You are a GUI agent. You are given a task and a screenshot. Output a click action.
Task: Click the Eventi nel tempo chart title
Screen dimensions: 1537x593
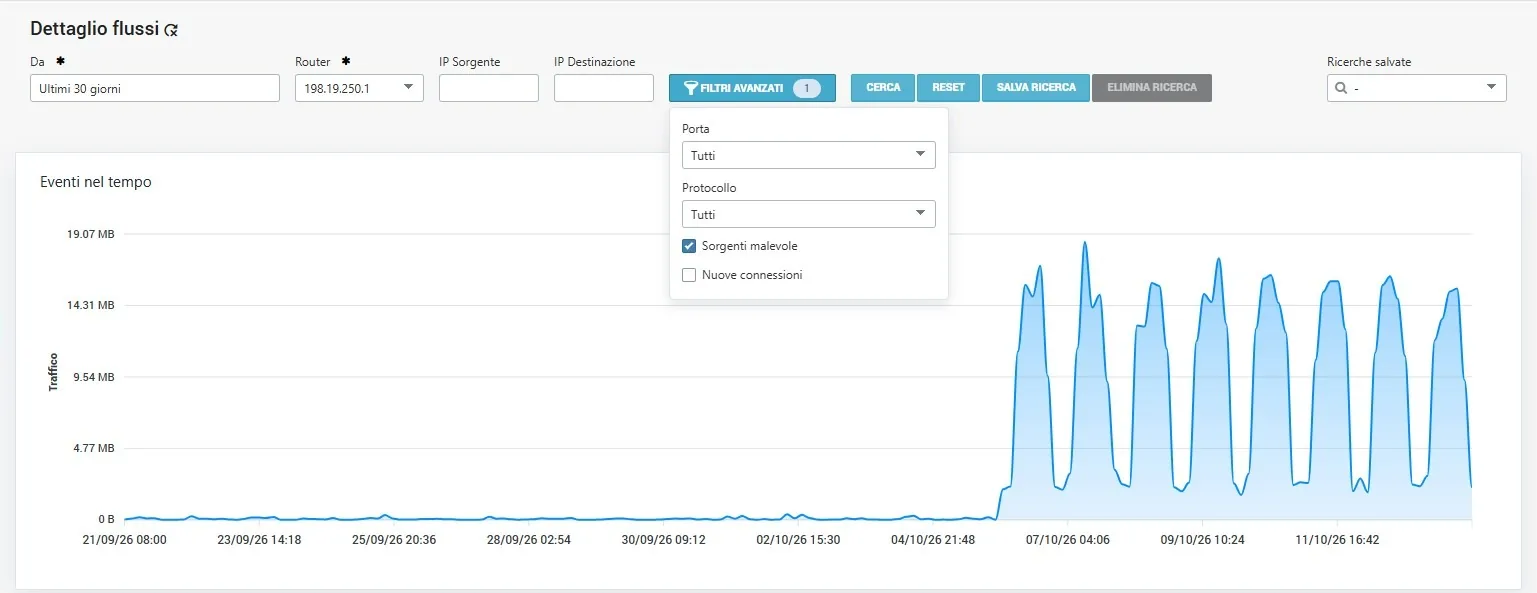(x=96, y=182)
